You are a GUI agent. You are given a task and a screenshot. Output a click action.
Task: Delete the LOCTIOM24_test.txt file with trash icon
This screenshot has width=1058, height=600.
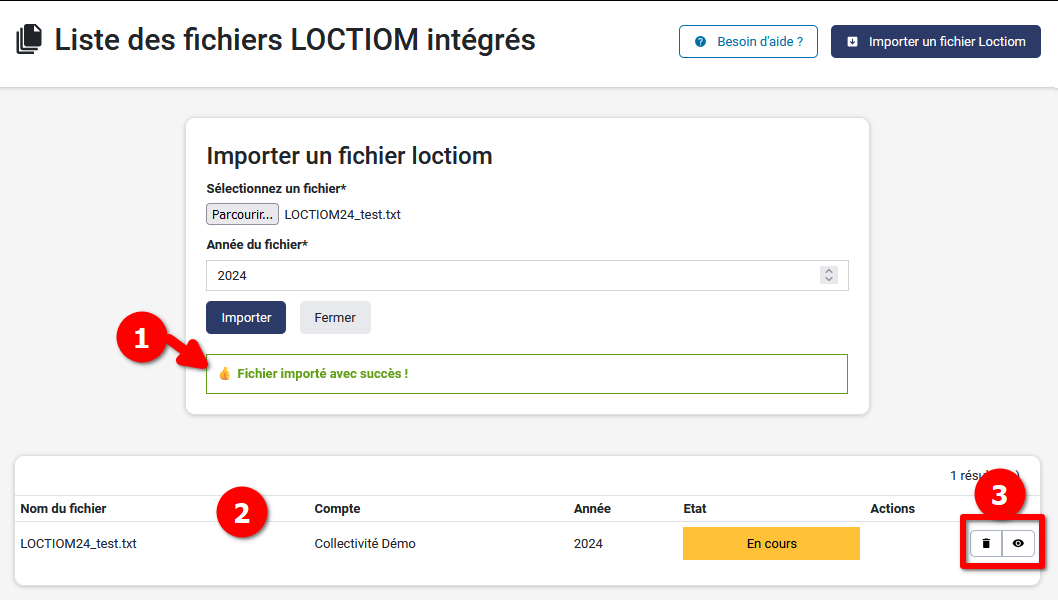coord(986,543)
